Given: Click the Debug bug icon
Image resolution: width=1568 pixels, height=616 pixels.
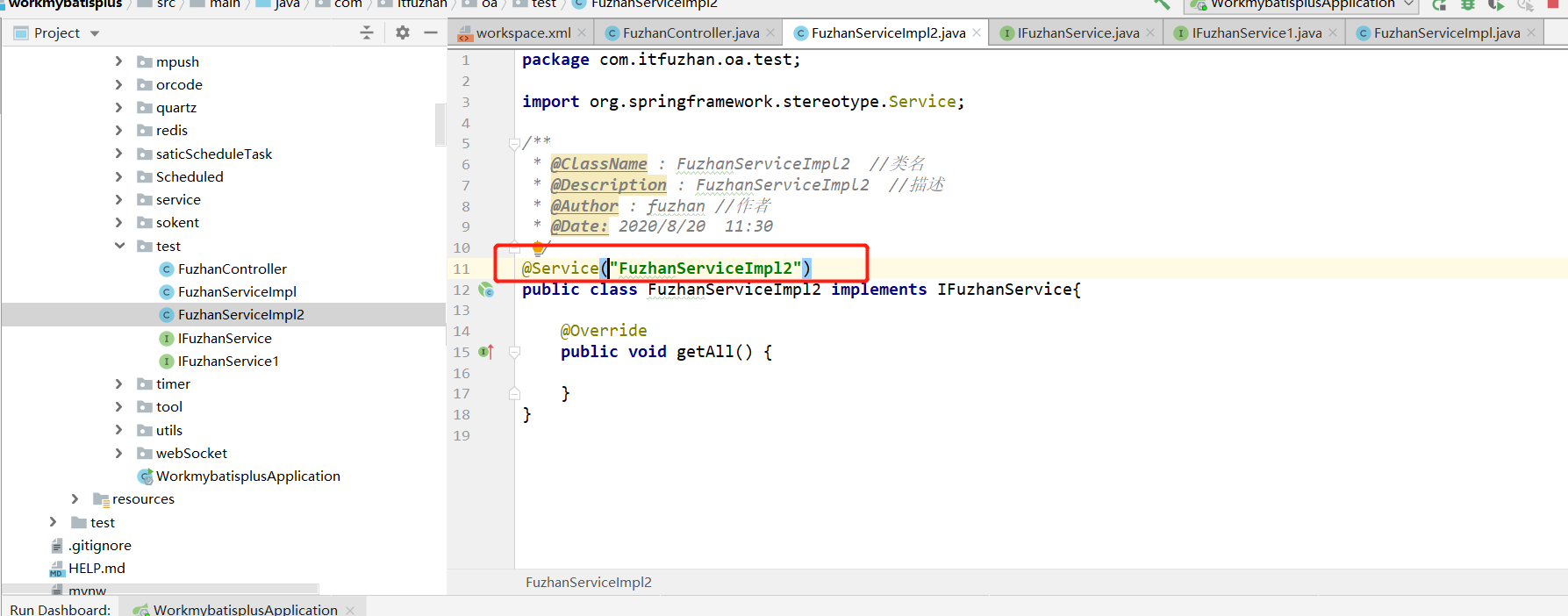Looking at the screenshot, I should tap(1467, 4).
